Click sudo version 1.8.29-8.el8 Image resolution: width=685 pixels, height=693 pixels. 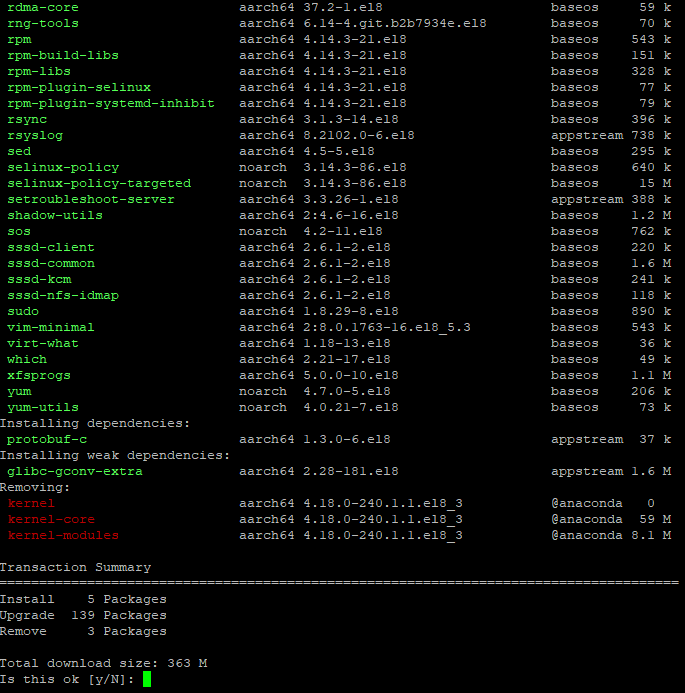click(351, 311)
